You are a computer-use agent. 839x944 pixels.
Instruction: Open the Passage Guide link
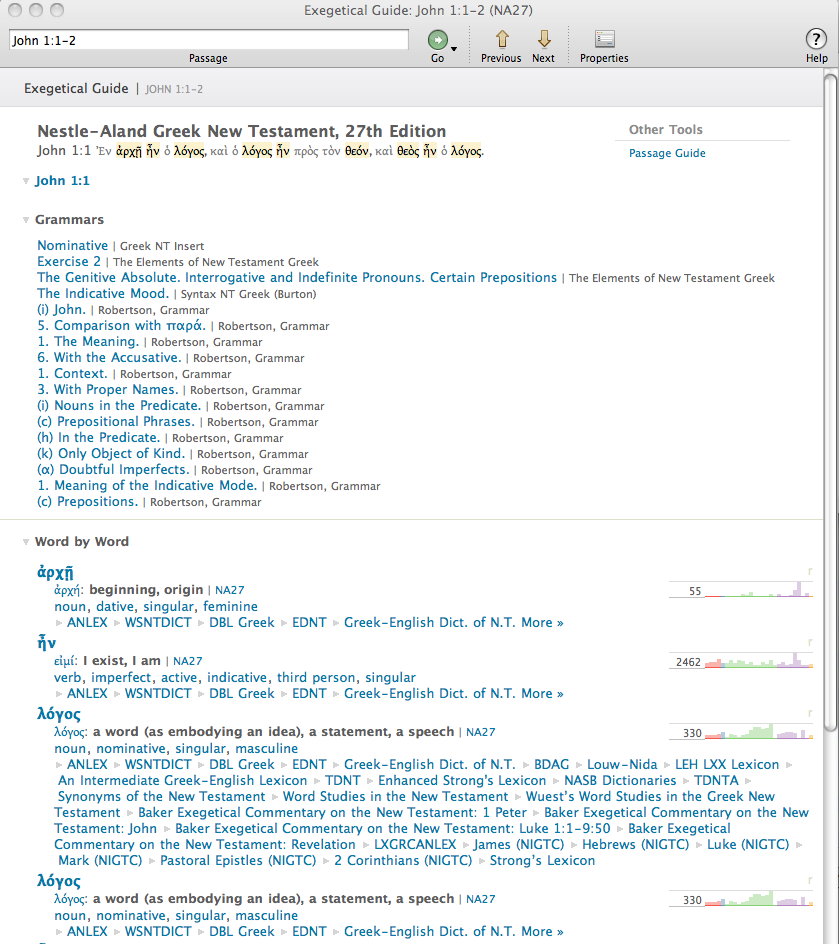pos(667,153)
